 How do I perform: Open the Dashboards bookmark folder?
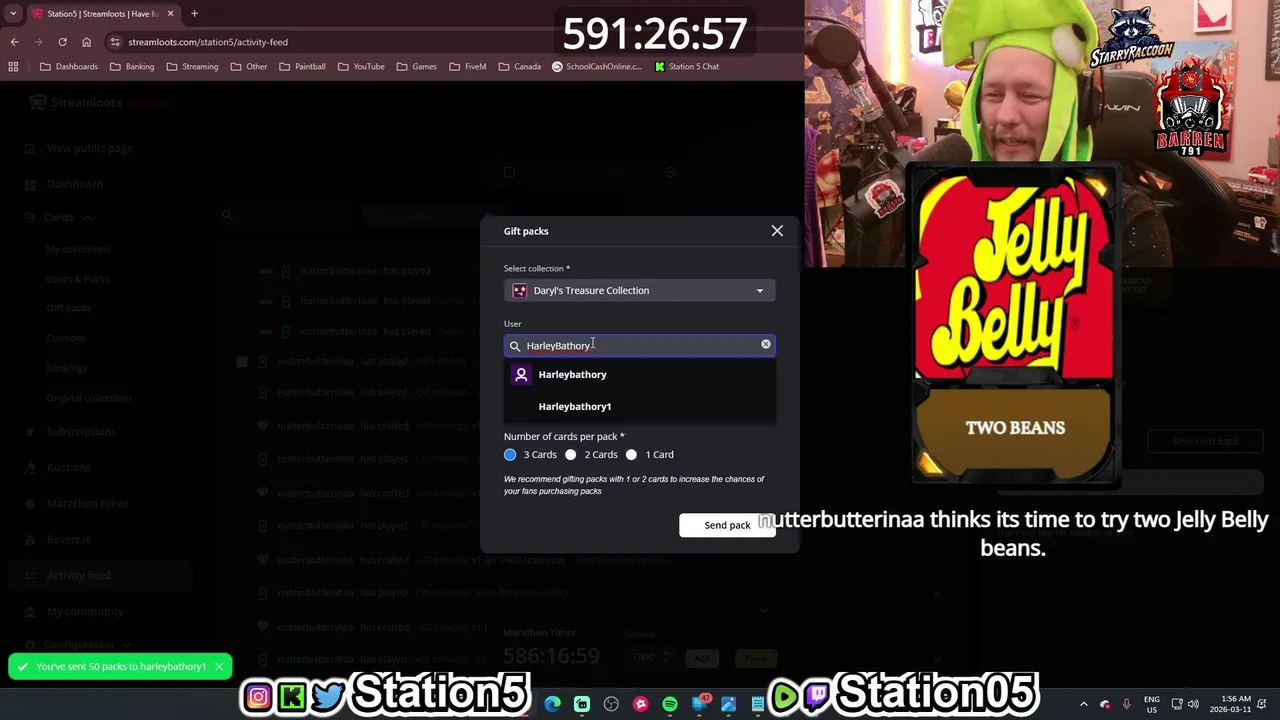(x=69, y=67)
